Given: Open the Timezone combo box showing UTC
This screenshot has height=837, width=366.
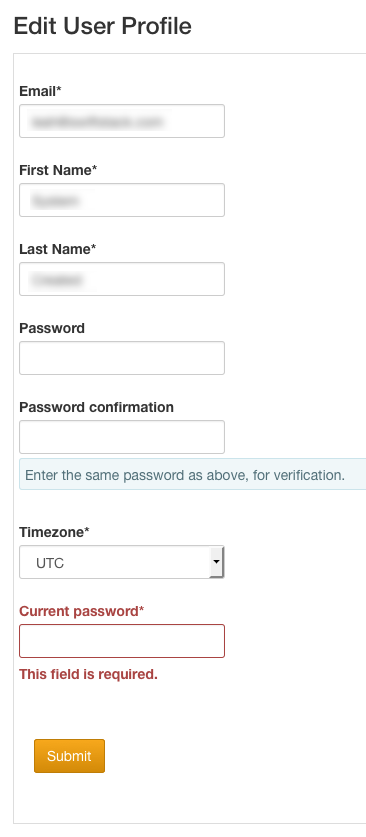Looking at the screenshot, I should 122,562.
